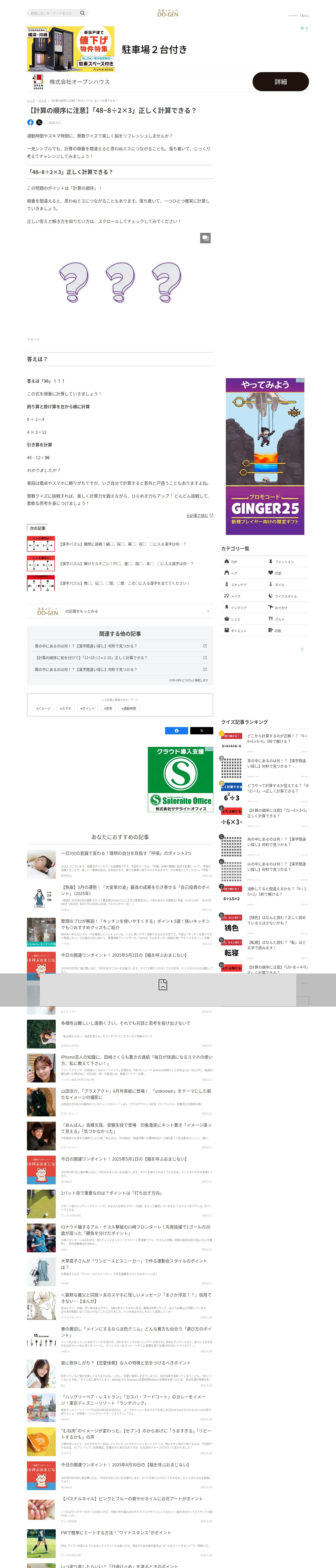This screenshot has height=1568, width=336.
Task: Open 元記事で読む link
Action: [x=199, y=516]
